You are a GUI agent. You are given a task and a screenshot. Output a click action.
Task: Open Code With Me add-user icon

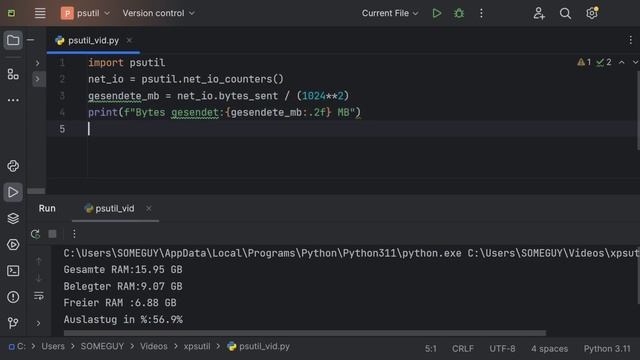[x=539, y=13]
